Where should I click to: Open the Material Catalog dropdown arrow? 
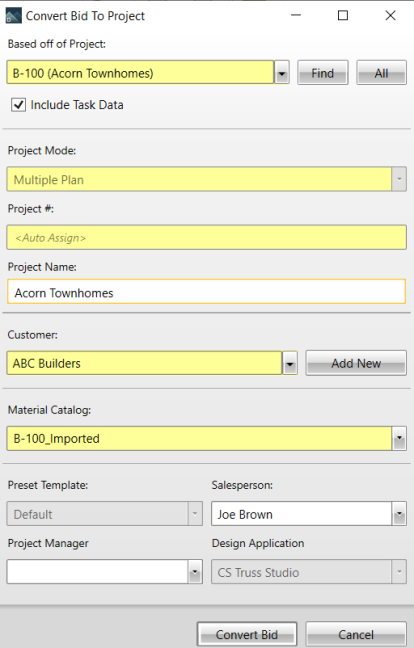coord(399,438)
